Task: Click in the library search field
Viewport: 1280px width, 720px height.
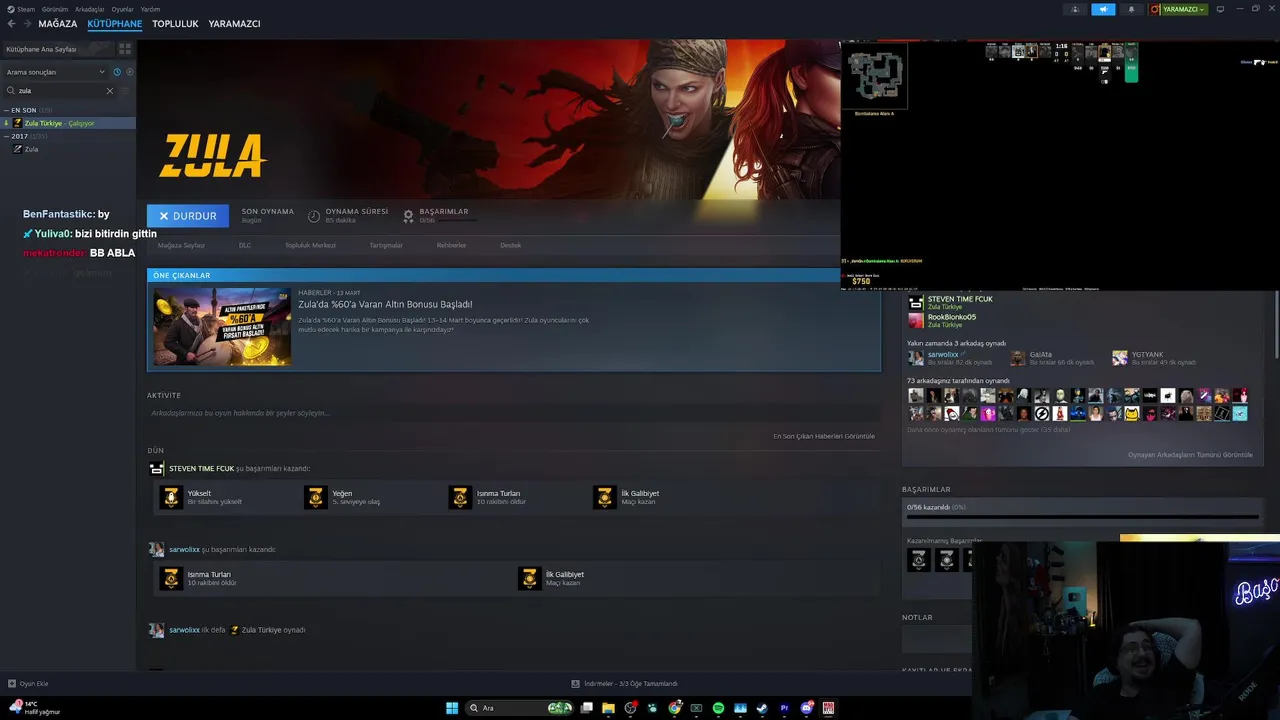Action: [58, 91]
